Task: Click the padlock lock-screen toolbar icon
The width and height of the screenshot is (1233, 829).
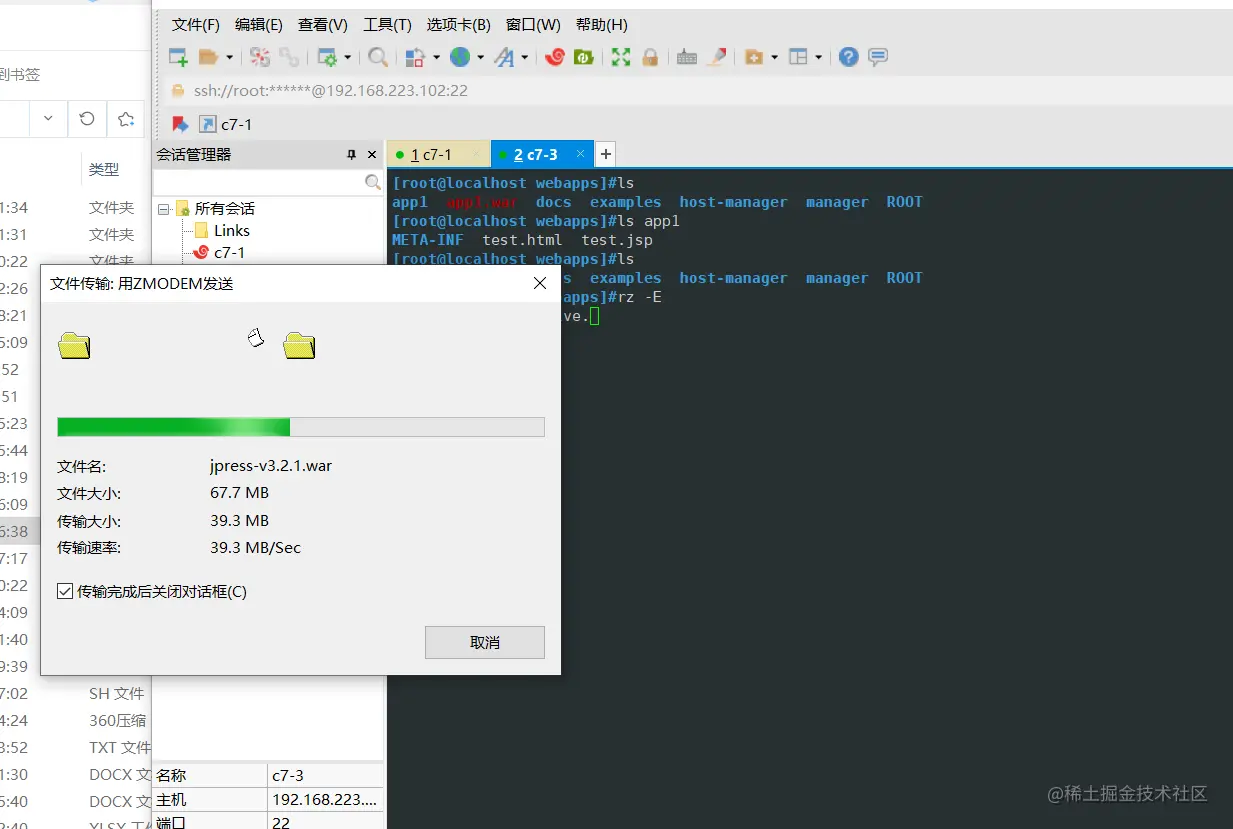Action: (x=650, y=57)
